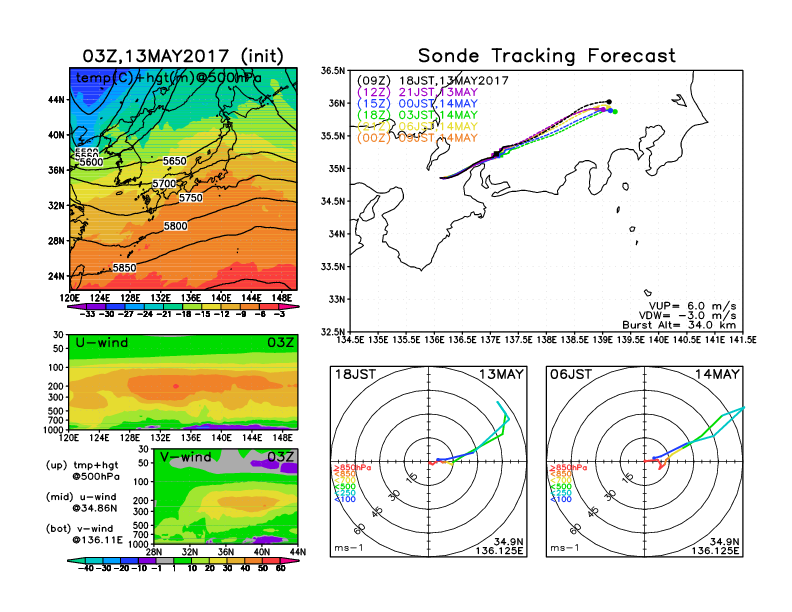Click the '(up) tmp+hgt @500hPa' note
The width and height of the screenshot is (792, 612).
82,471
